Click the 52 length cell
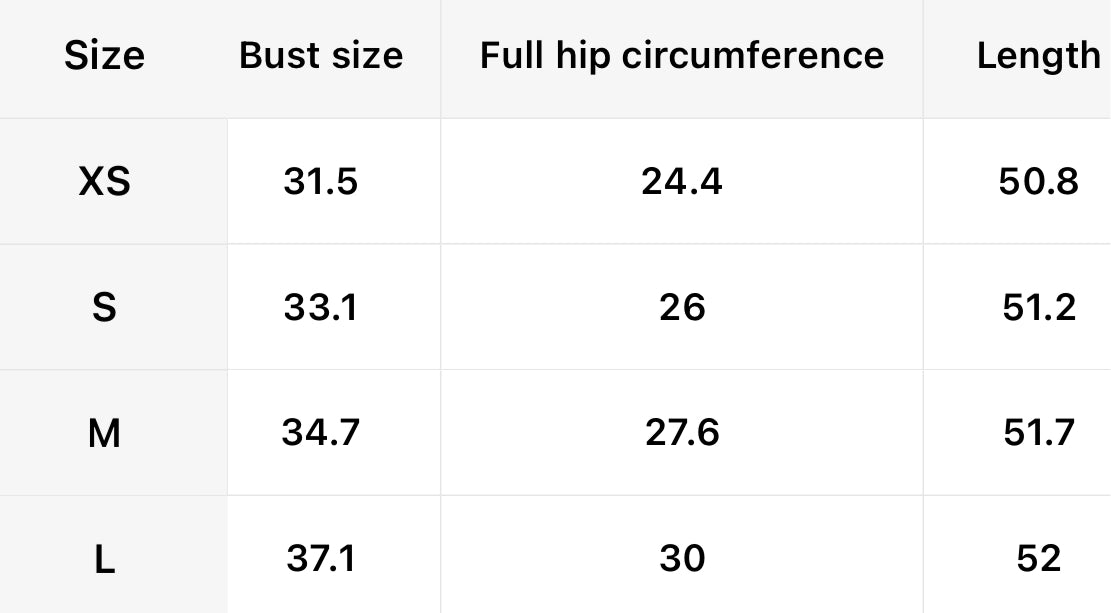The width and height of the screenshot is (1111, 613). 1038,559
